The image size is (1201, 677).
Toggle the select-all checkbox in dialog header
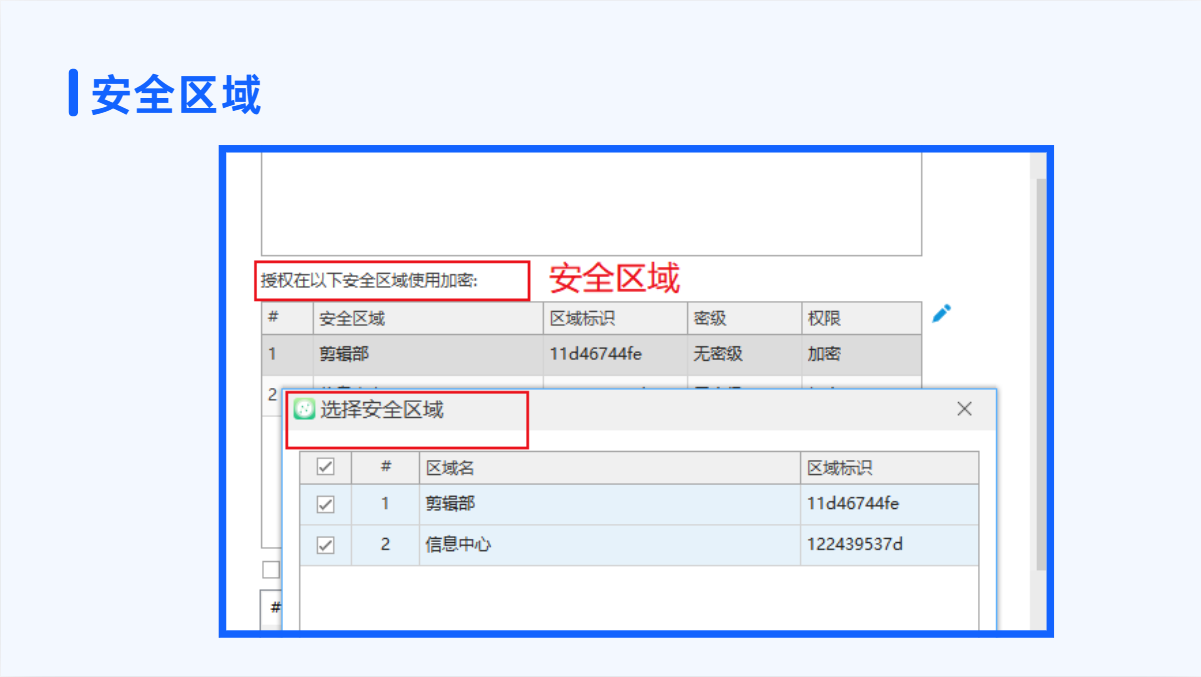point(325,467)
